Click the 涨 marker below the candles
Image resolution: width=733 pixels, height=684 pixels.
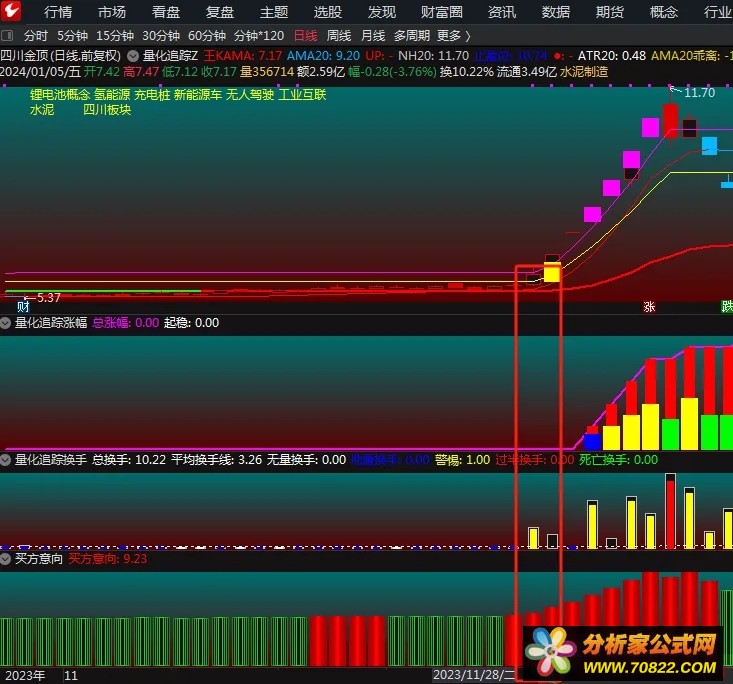(649, 307)
